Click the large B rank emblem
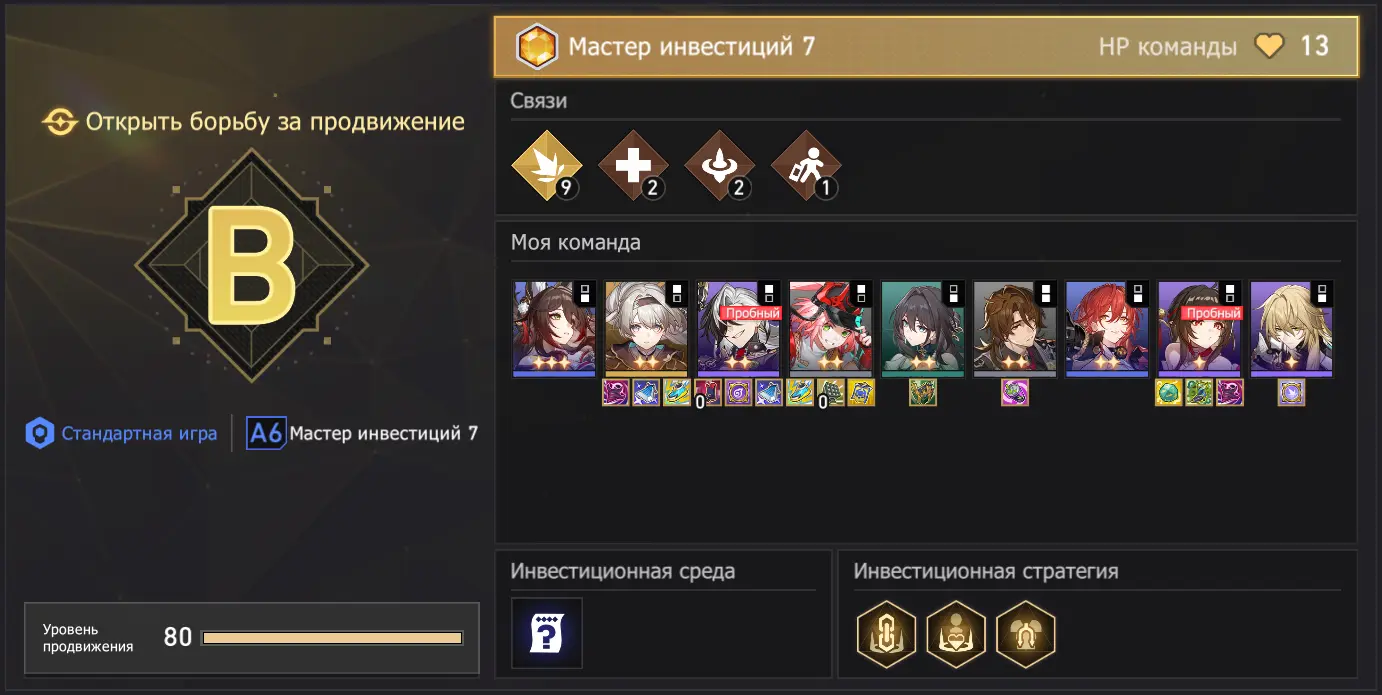 click(x=251, y=265)
